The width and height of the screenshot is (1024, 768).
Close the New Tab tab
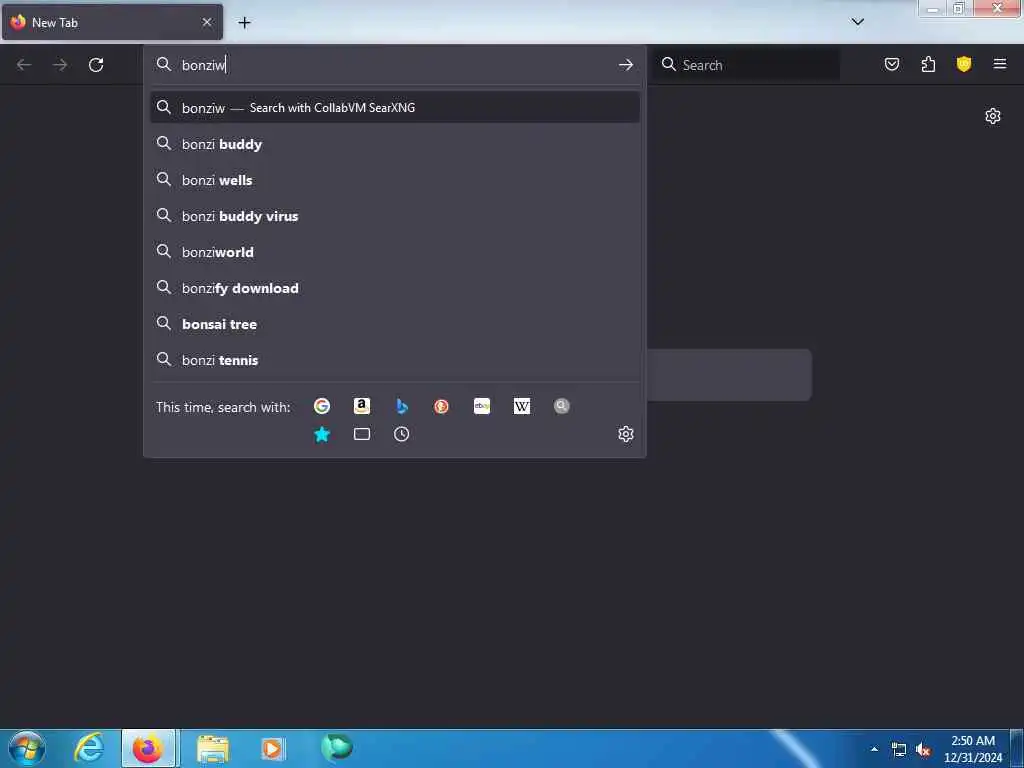click(x=207, y=23)
